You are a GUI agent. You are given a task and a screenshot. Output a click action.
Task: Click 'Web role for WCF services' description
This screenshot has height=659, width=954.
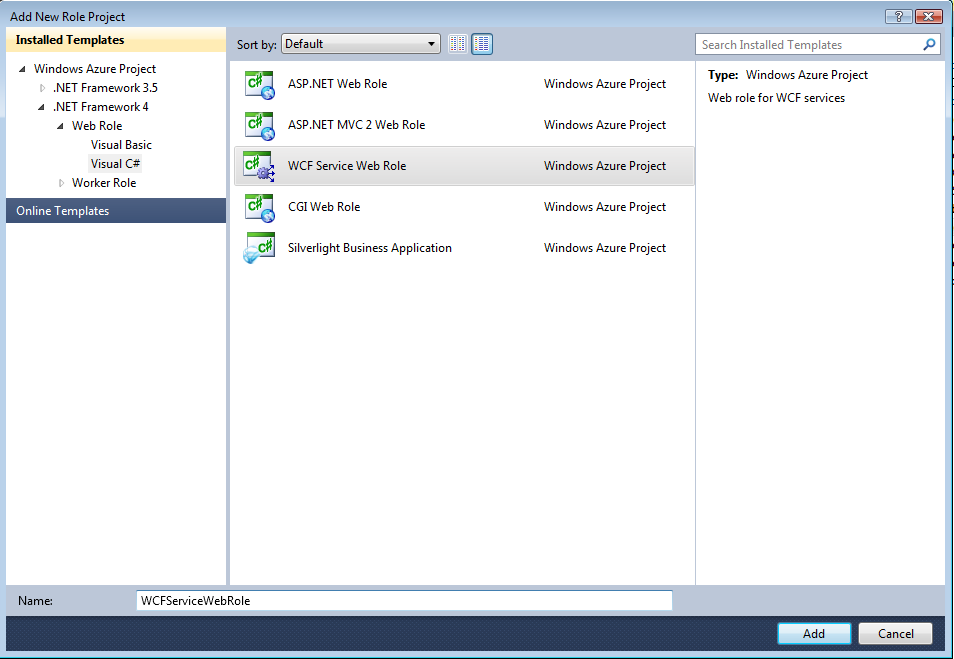tap(776, 98)
